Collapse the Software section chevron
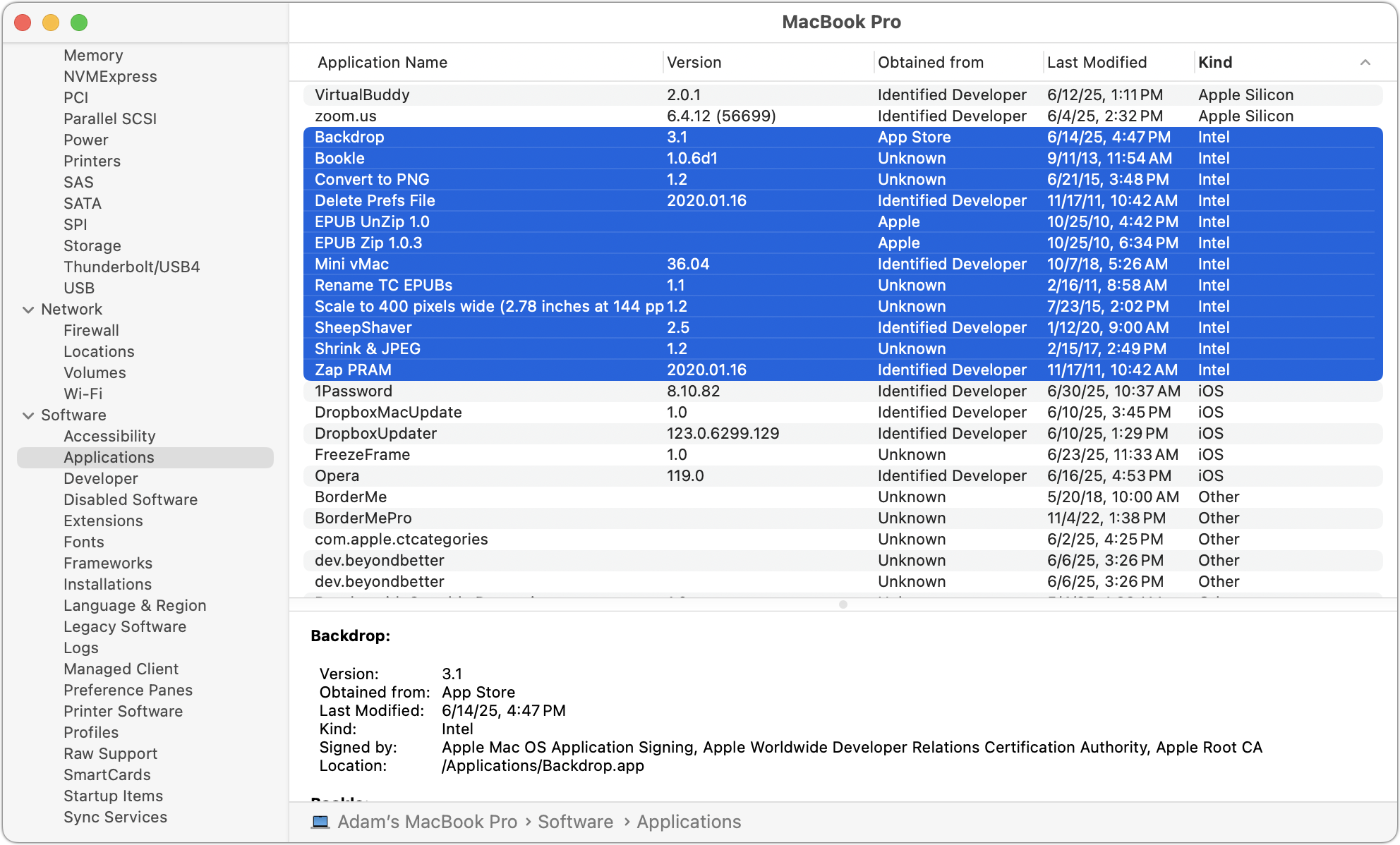Viewport: 1400px width, 845px height. coord(28,415)
